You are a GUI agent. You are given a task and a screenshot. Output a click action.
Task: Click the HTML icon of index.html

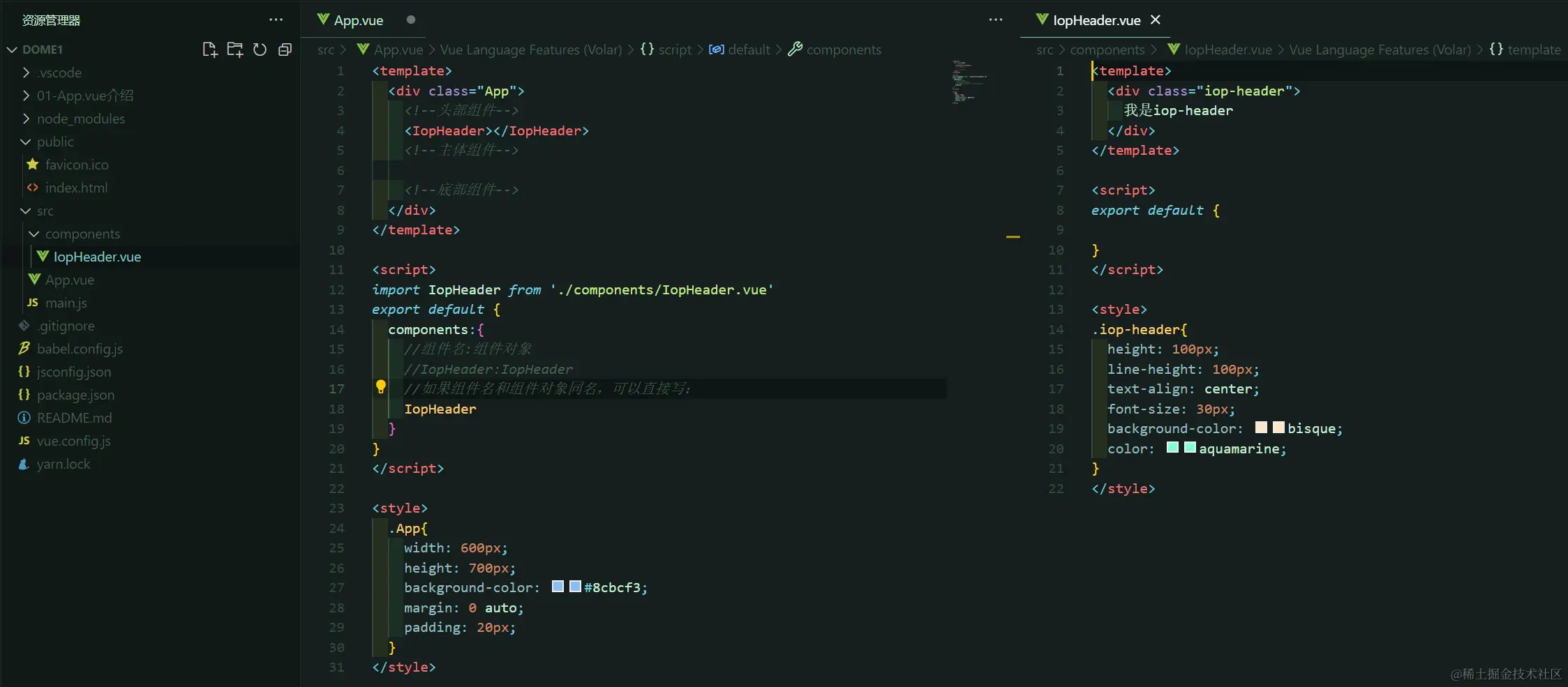pos(32,188)
